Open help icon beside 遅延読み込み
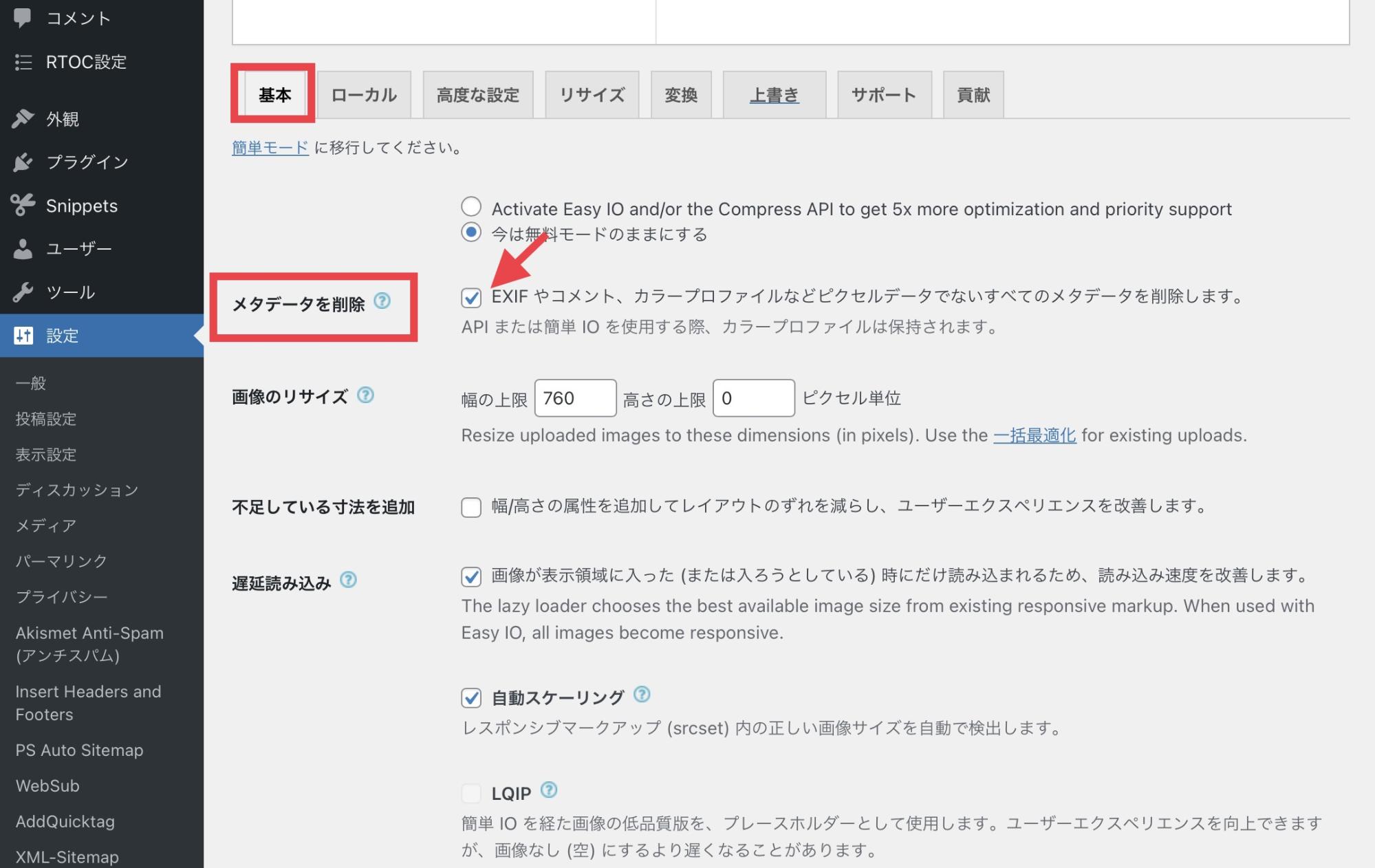The height and width of the screenshot is (868, 1375). click(x=349, y=580)
